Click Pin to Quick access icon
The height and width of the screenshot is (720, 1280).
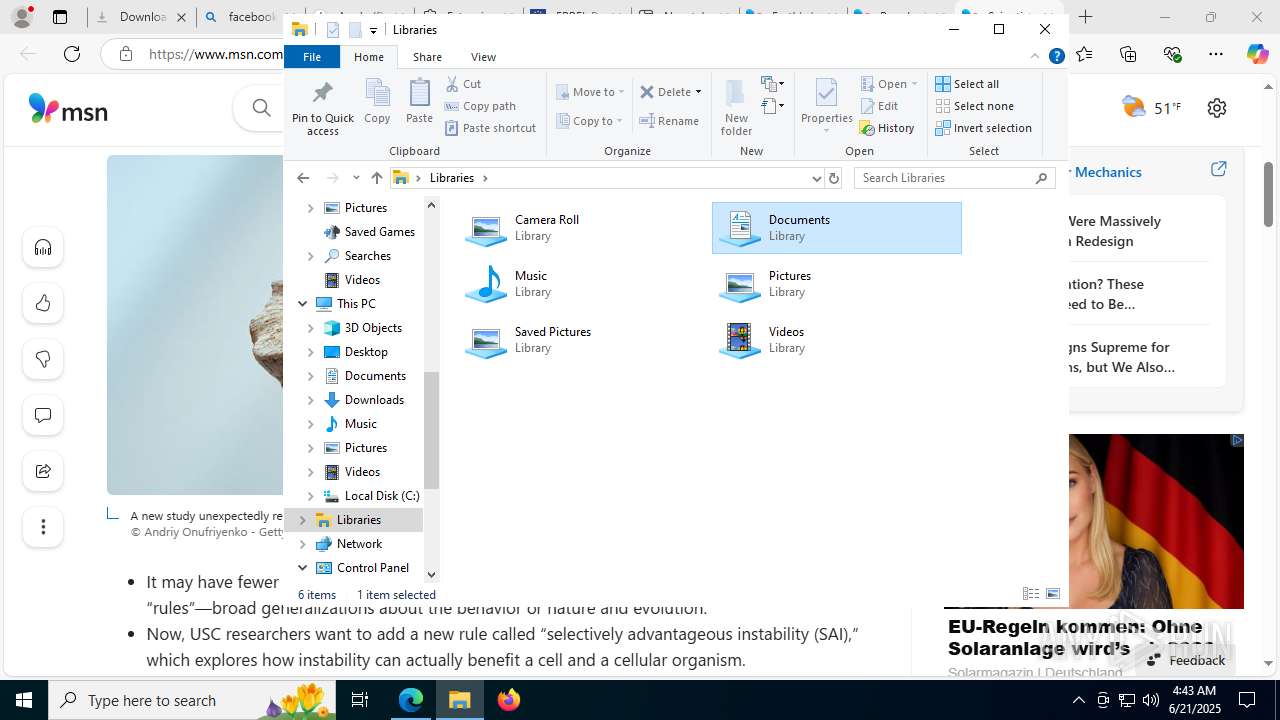pyautogui.click(x=322, y=108)
